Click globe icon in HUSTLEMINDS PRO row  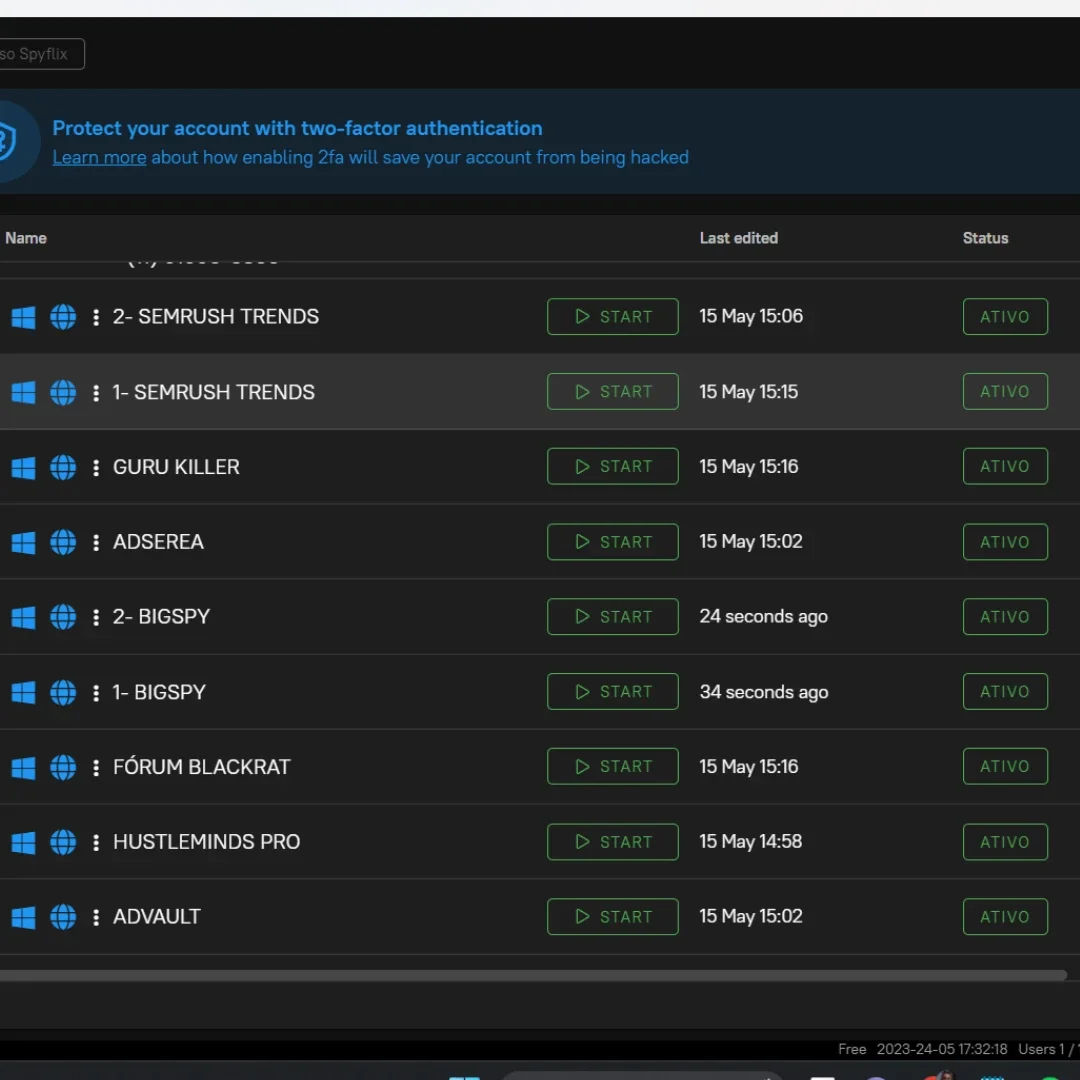(63, 842)
